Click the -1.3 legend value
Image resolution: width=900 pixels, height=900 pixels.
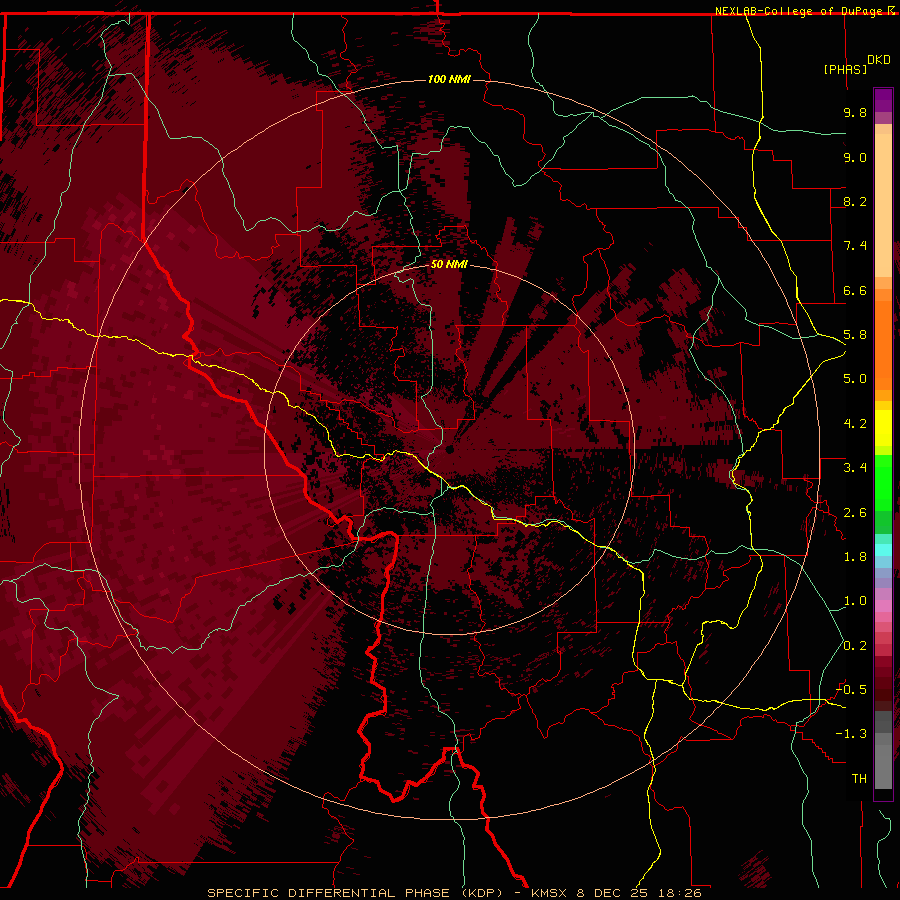(851, 734)
